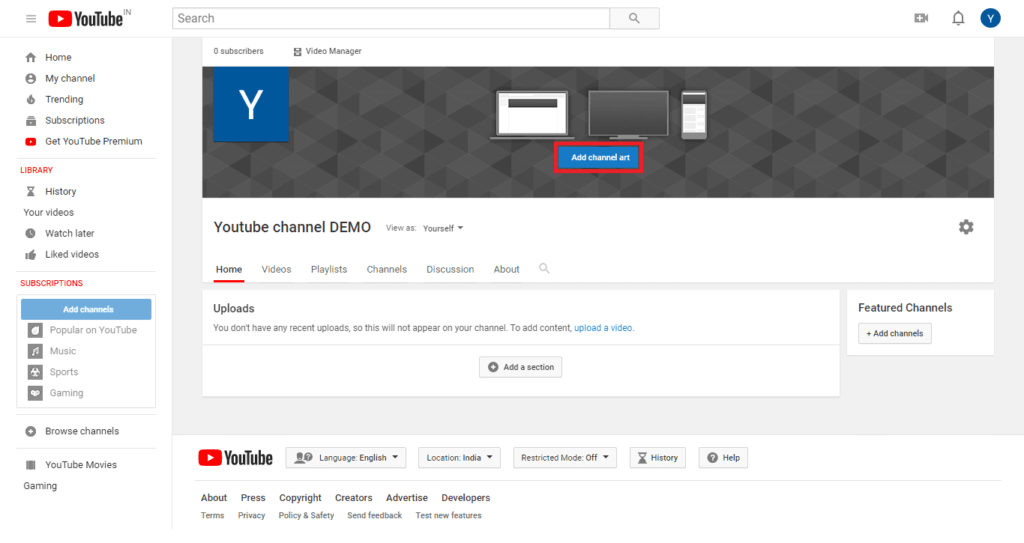The width and height of the screenshot is (1024, 543).
Task: Click the Subscriptions icon in sidebar
Action: (31, 120)
